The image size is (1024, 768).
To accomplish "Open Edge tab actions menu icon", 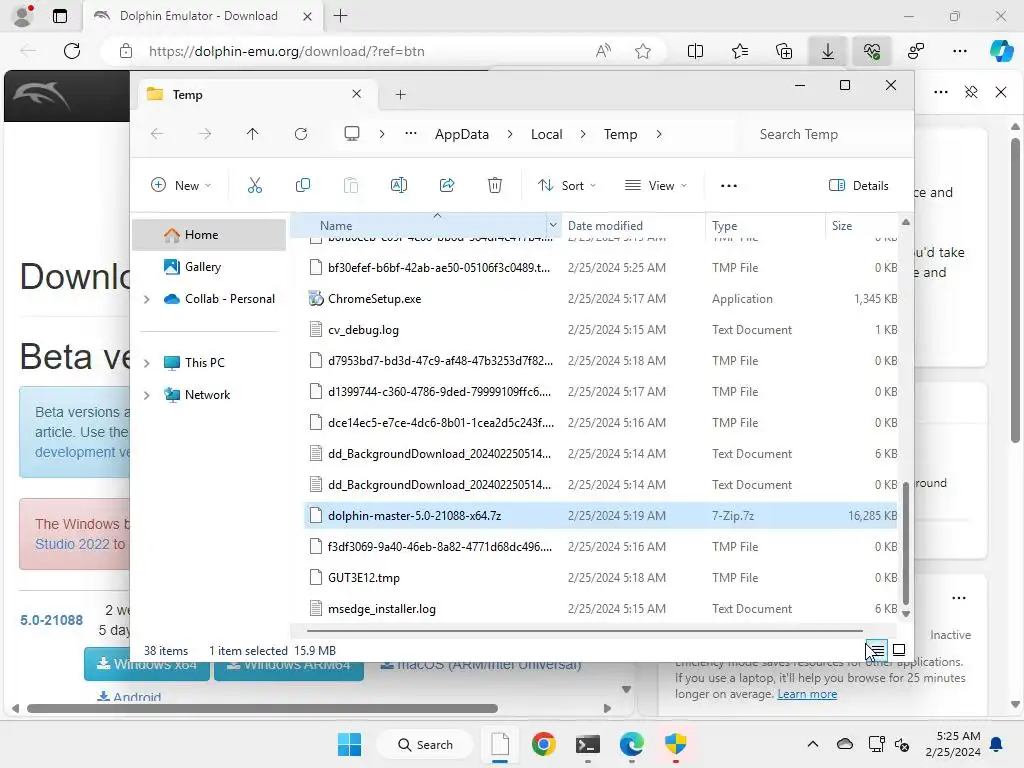I will click(59, 16).
